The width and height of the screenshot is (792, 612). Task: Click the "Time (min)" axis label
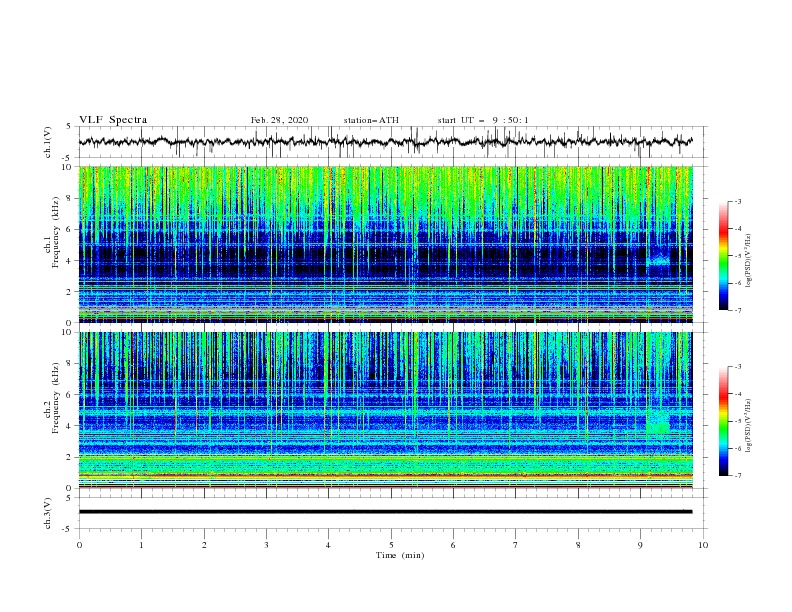400,555
